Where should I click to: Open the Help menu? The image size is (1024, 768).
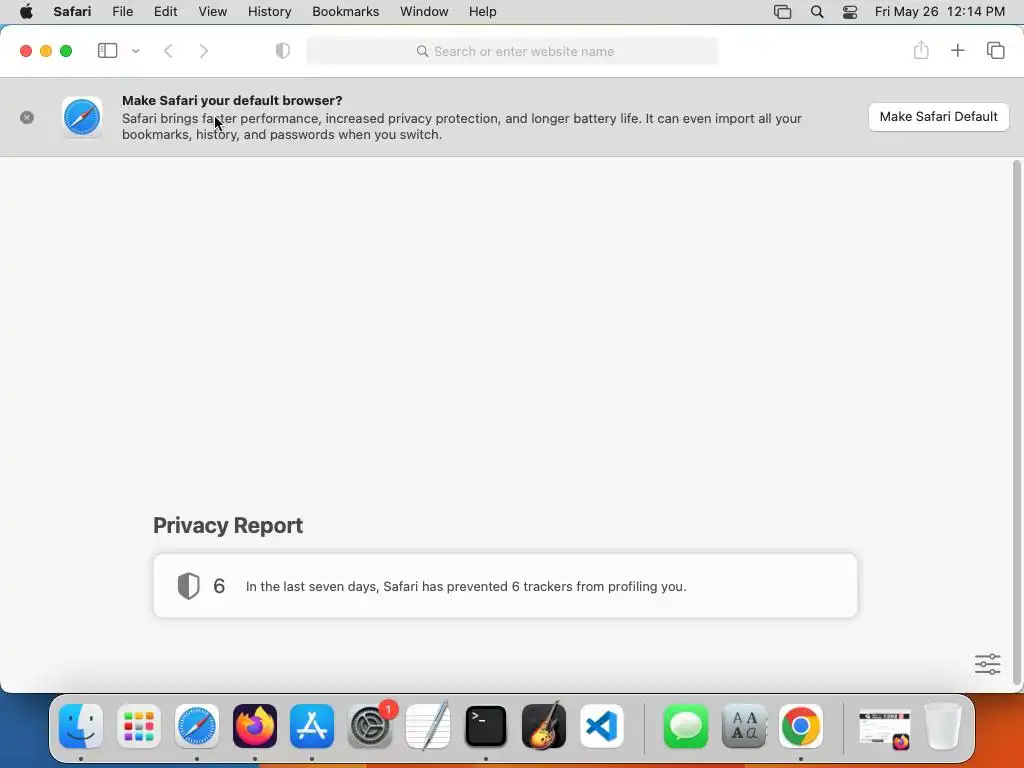(x=483, y=12)
